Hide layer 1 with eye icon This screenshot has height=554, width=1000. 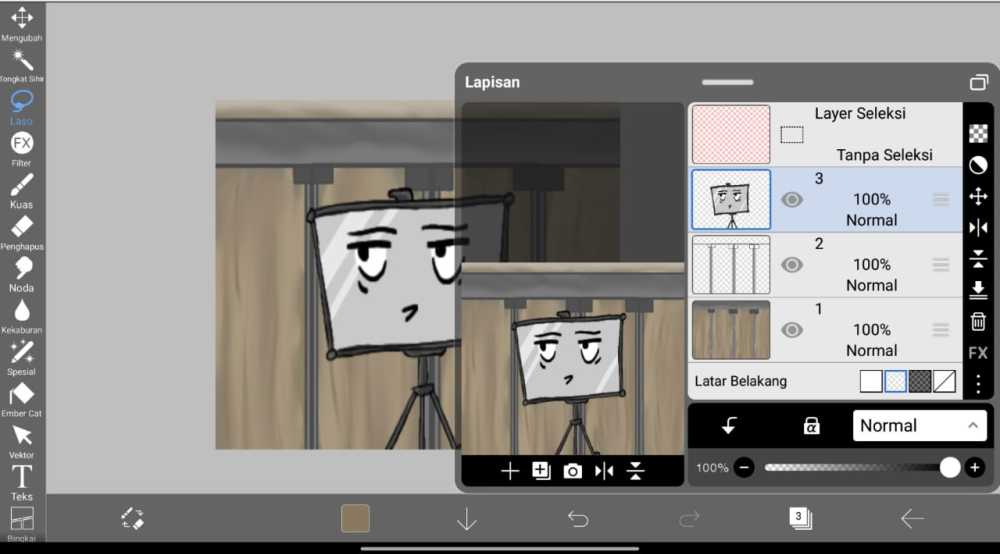791,330
